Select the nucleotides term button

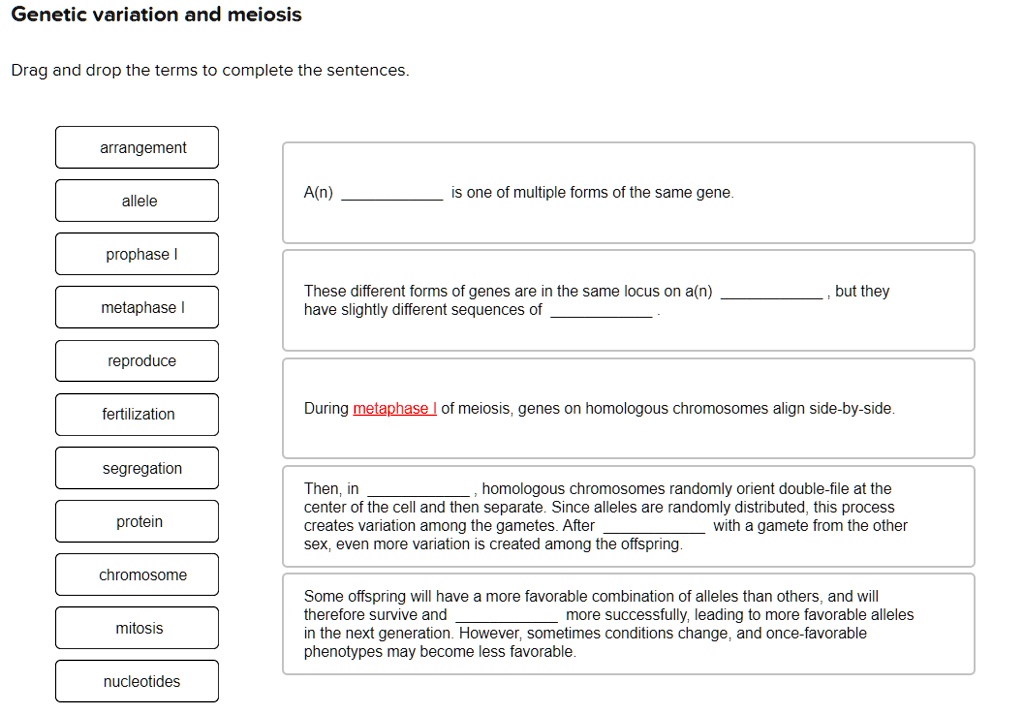coord(136,681)
